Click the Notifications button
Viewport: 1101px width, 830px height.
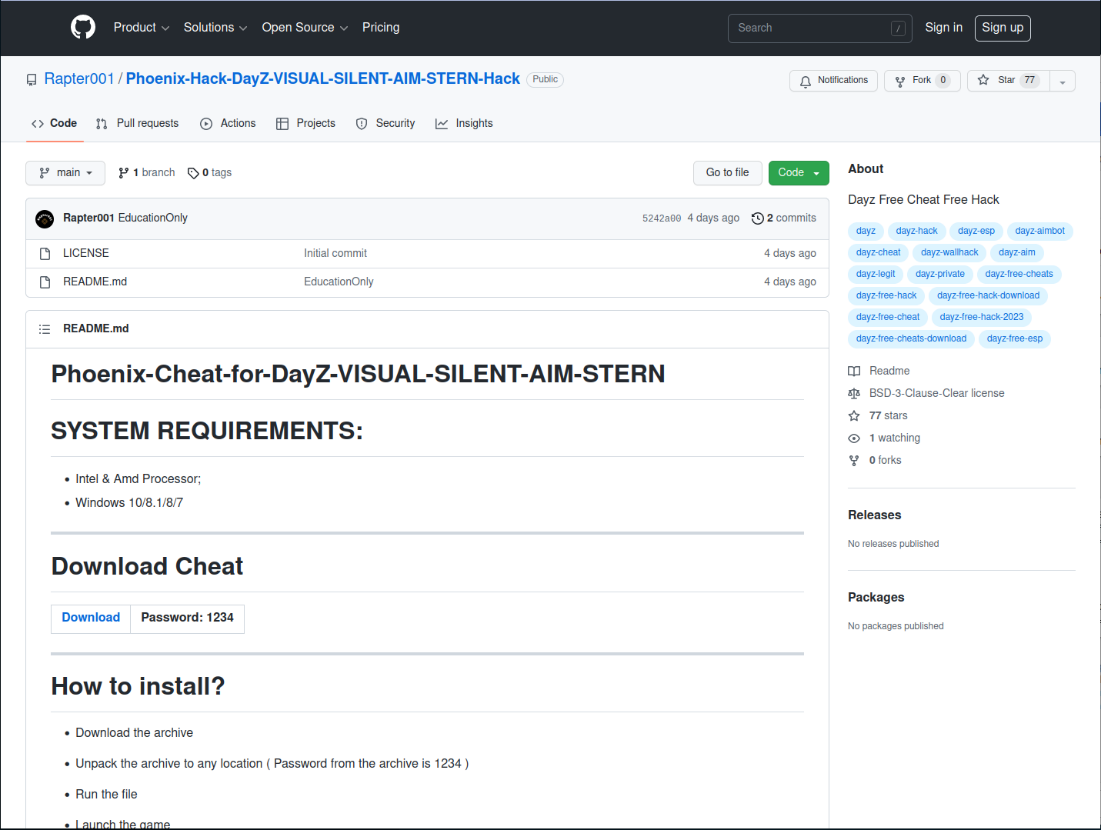(x=833, y=81)
